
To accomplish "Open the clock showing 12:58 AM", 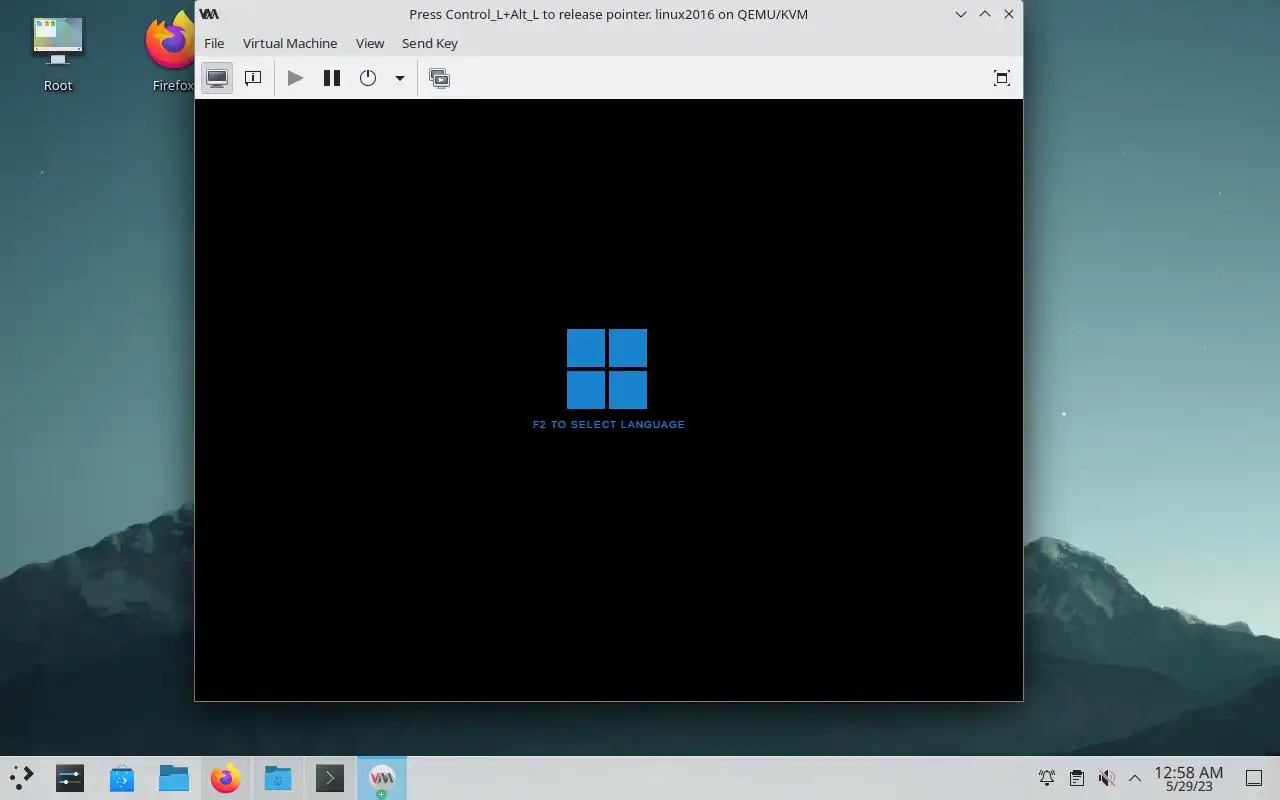I will 1188,778.
